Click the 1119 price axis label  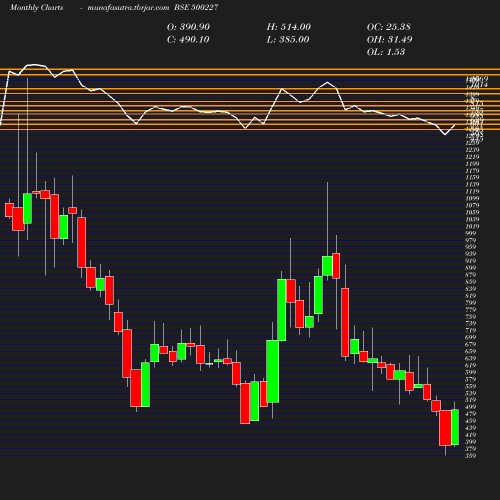click(x=472, y=192)
